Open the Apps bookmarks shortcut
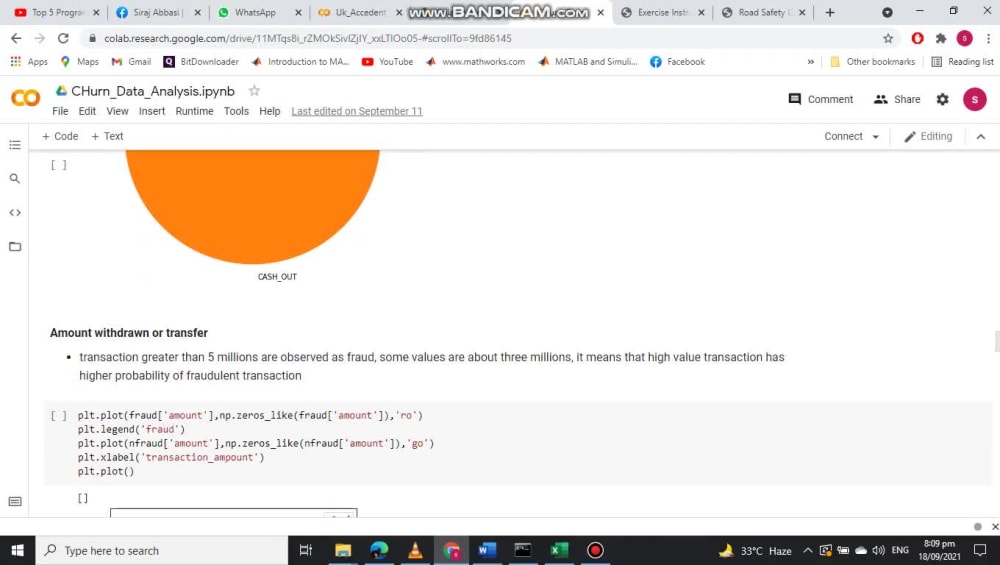The width and height of the screenshot is (1000, 565). (x=29, y=61)
